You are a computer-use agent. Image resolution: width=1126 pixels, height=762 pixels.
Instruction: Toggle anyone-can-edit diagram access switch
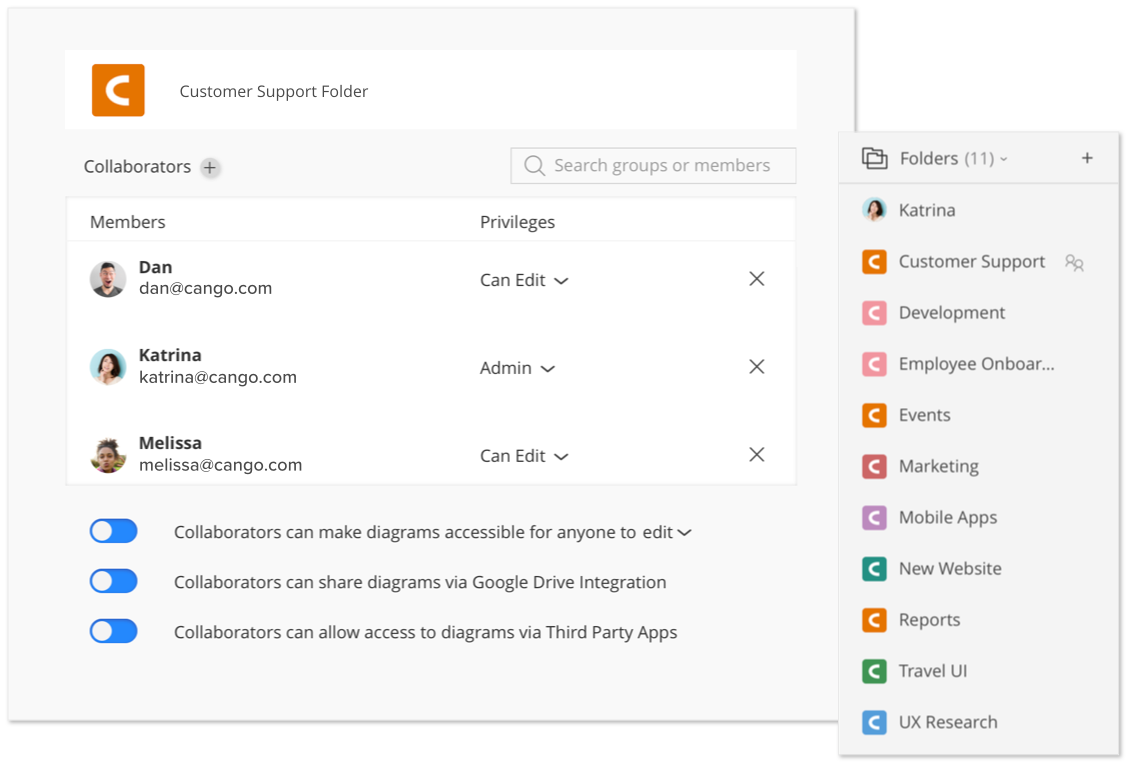(114, 532)
